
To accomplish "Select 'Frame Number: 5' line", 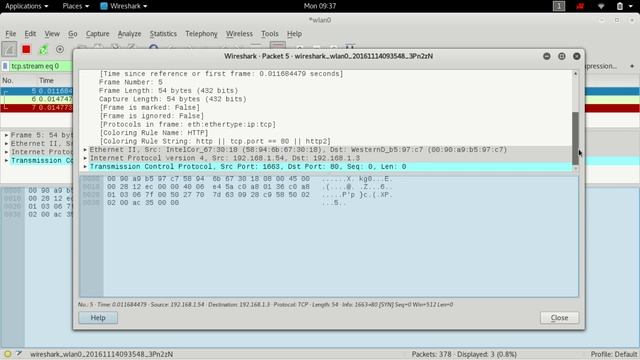I will (131, 82).
